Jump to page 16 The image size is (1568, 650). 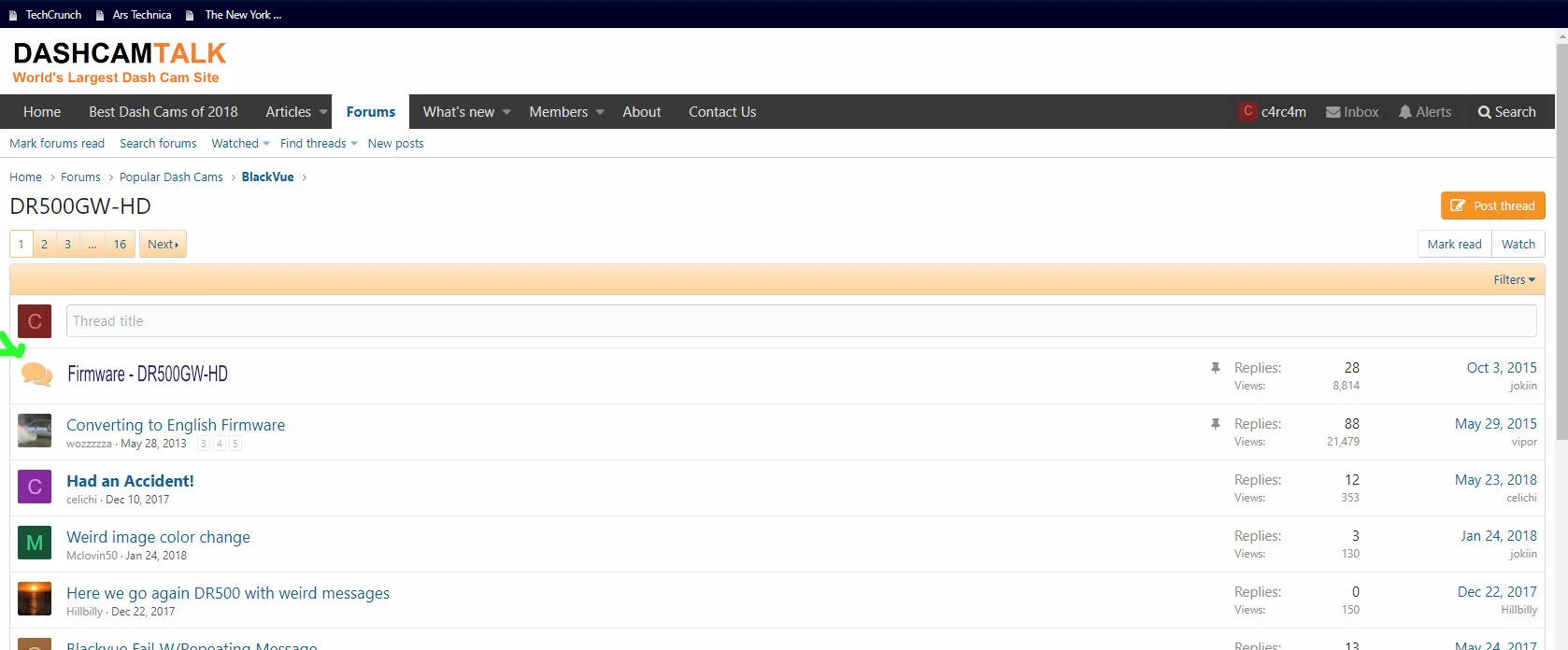(120, 245)
